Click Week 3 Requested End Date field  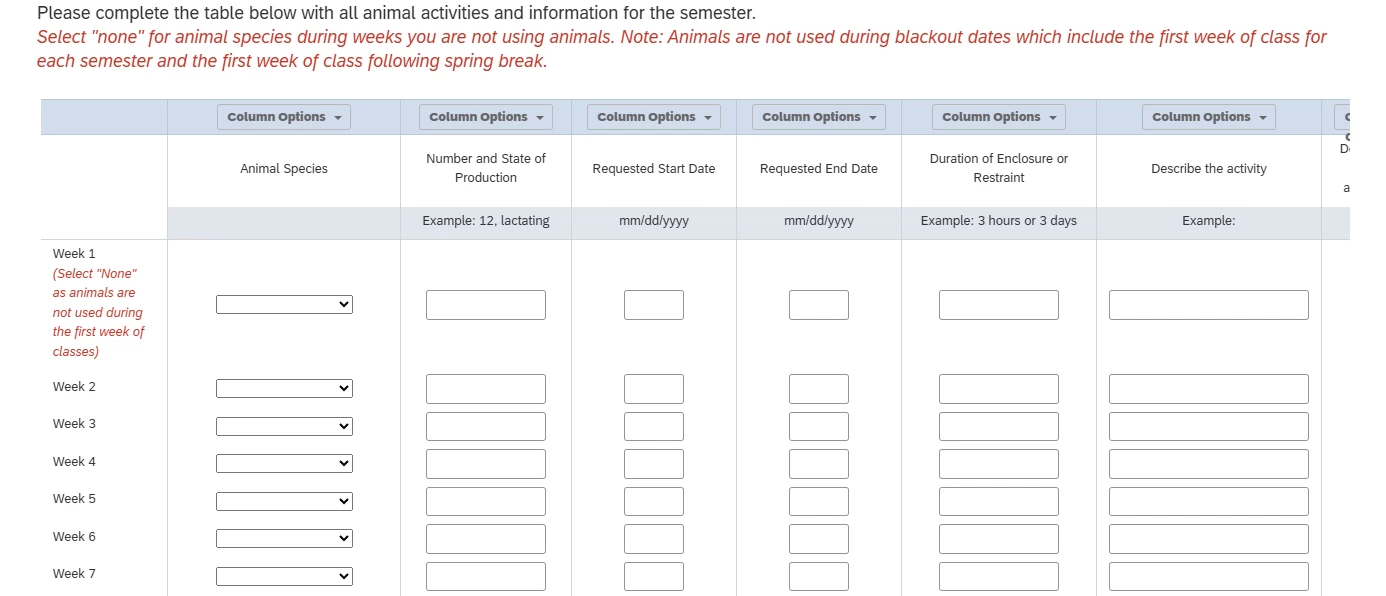point(819,426)
